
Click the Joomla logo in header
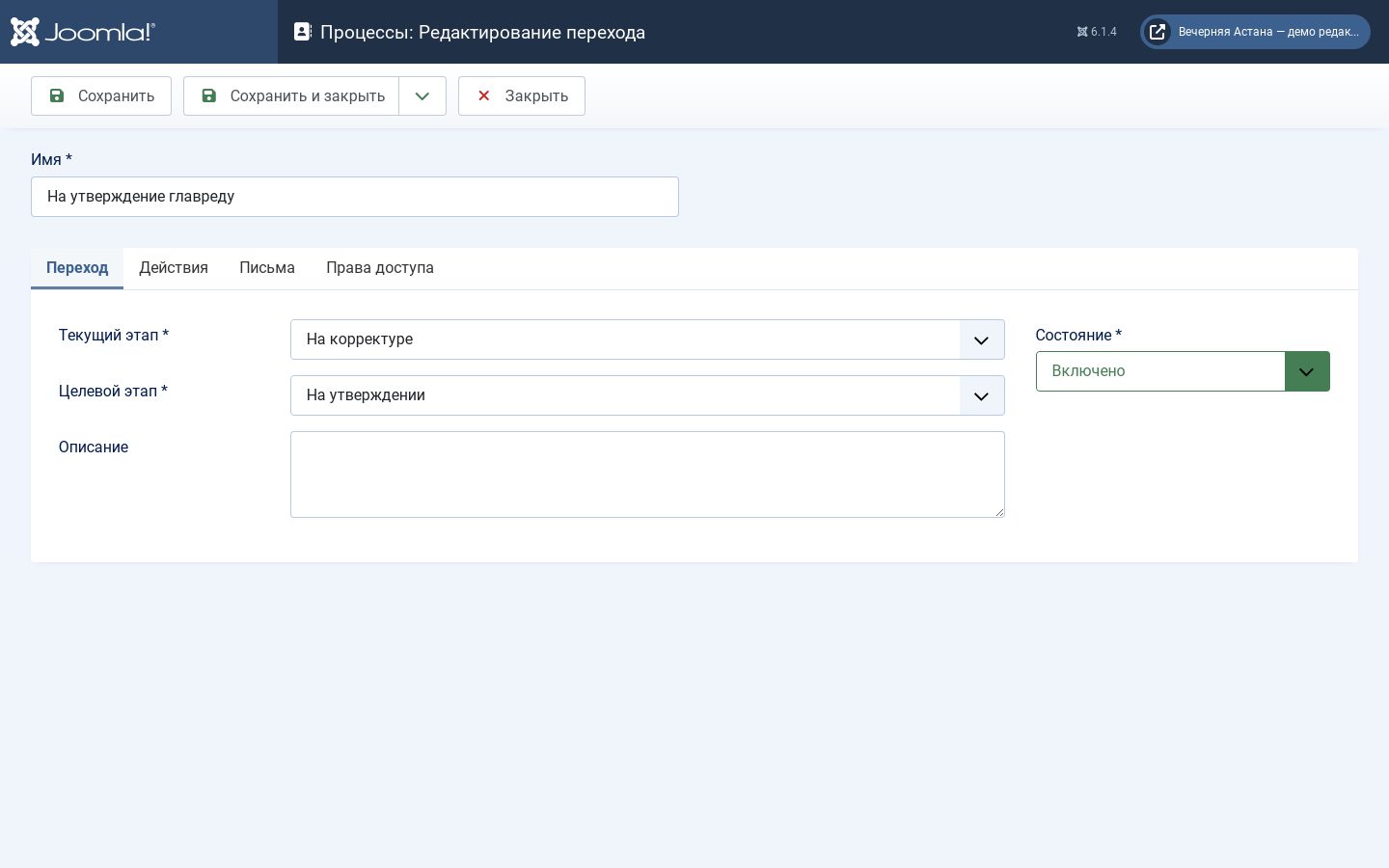(x=83, y=32)
